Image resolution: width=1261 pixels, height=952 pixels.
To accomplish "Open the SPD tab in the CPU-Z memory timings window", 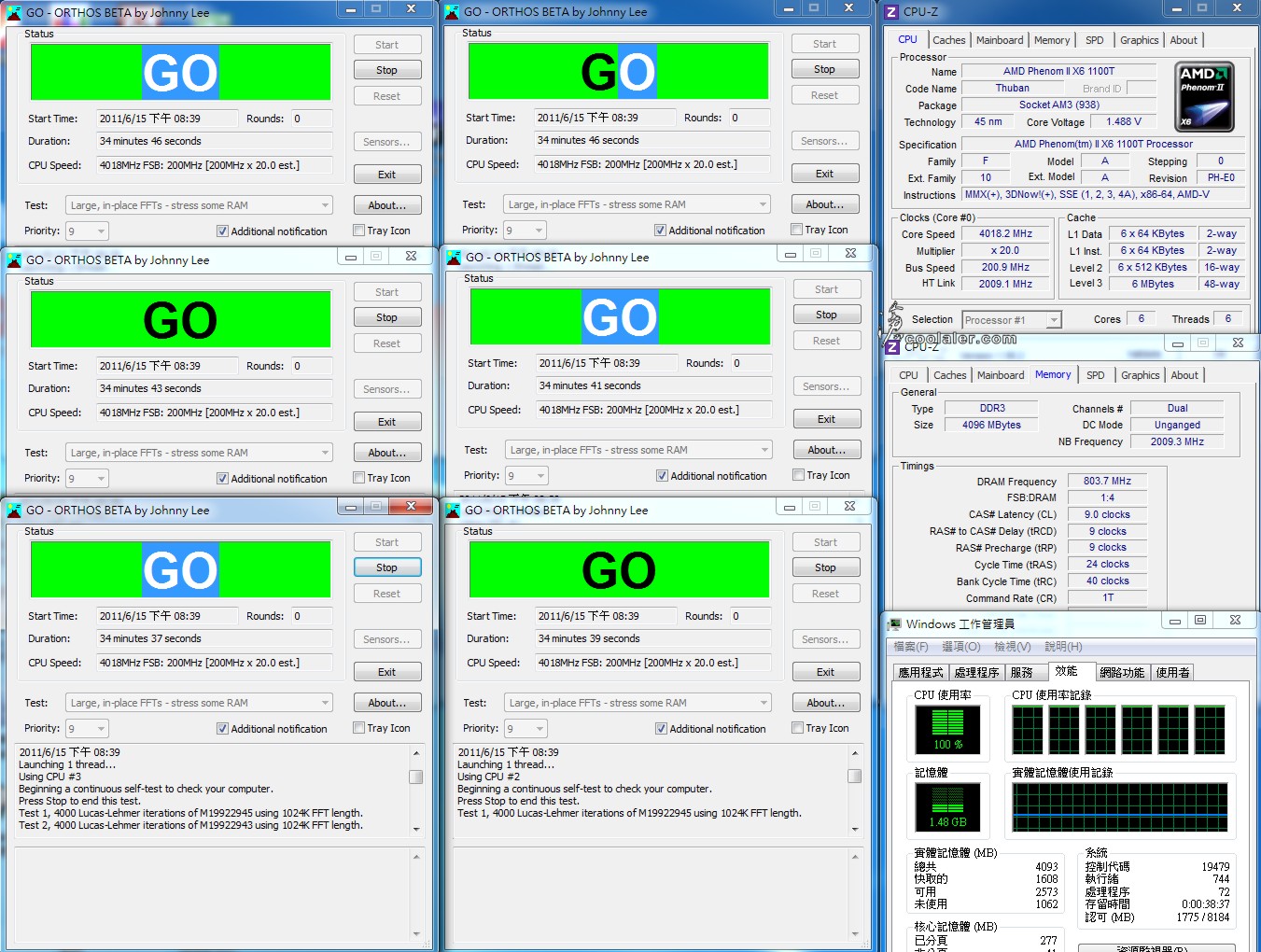I will click(x=1096, y=375).
